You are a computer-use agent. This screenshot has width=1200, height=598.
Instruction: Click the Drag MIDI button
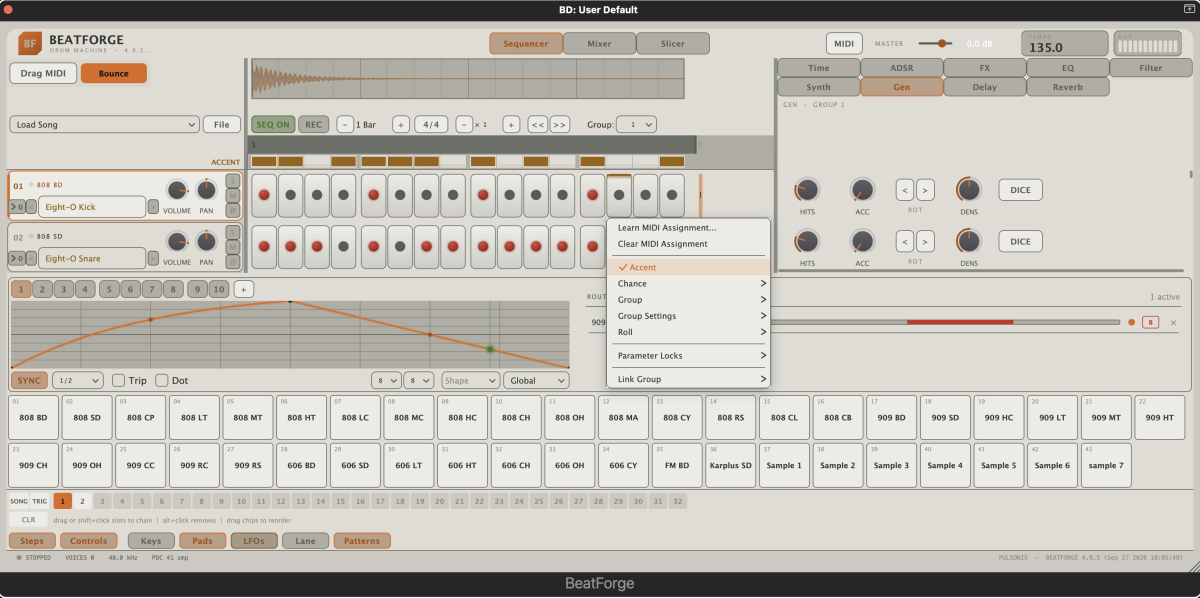coord(43,73)
